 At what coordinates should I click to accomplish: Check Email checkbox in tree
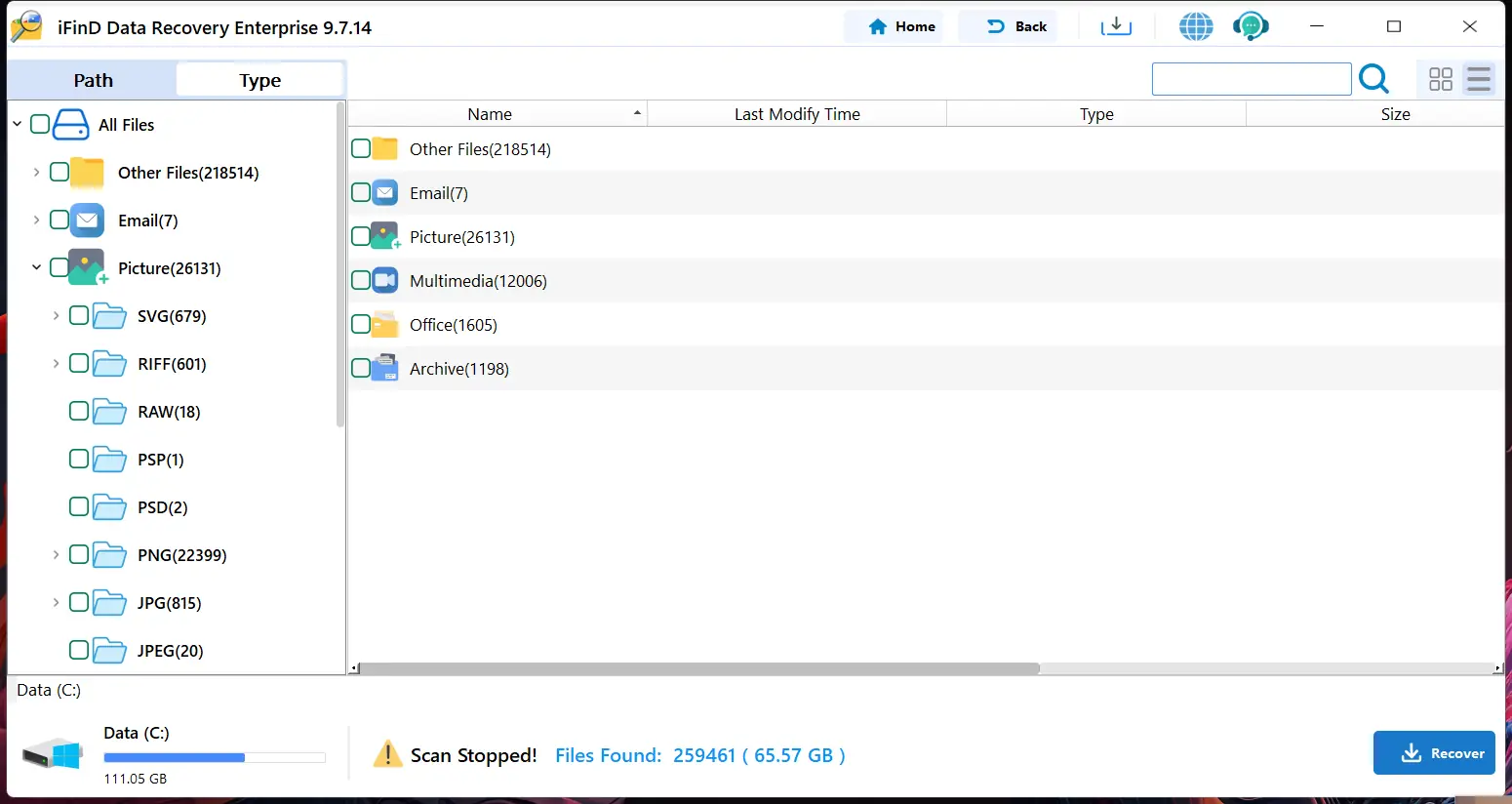coord(60,221)
